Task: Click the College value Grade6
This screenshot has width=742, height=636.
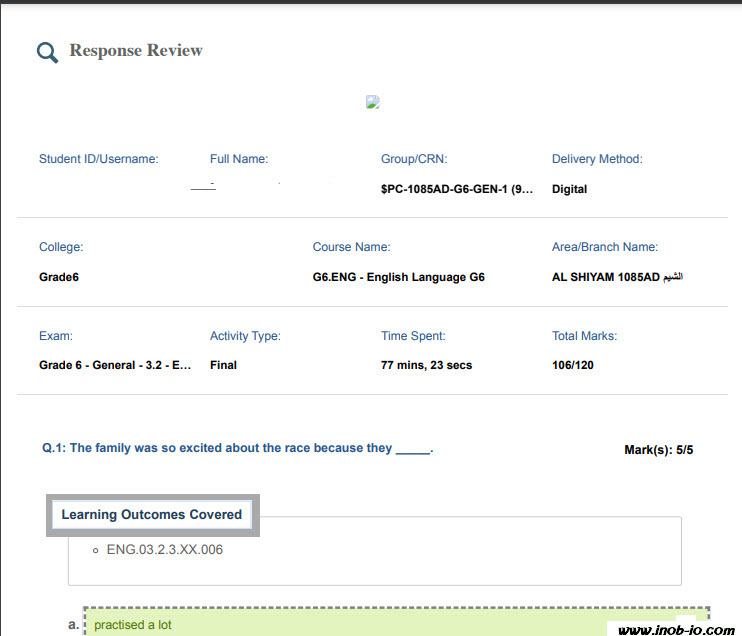Action: click(59, 277)
